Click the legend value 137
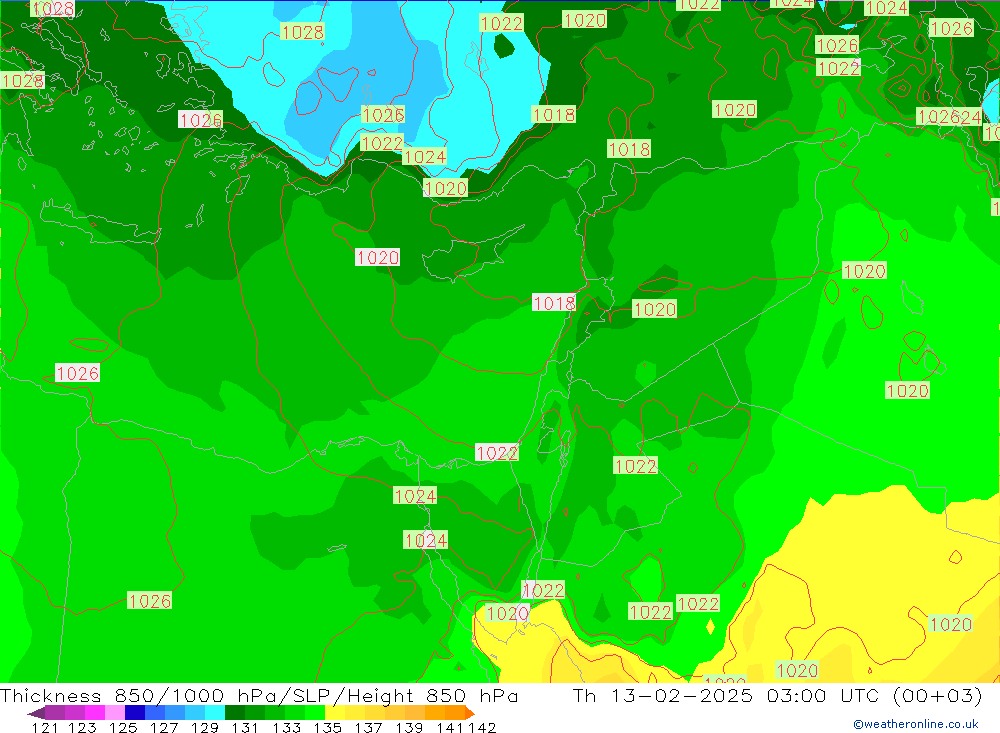The image size is (1000, 733). click(x=368, y=727)
